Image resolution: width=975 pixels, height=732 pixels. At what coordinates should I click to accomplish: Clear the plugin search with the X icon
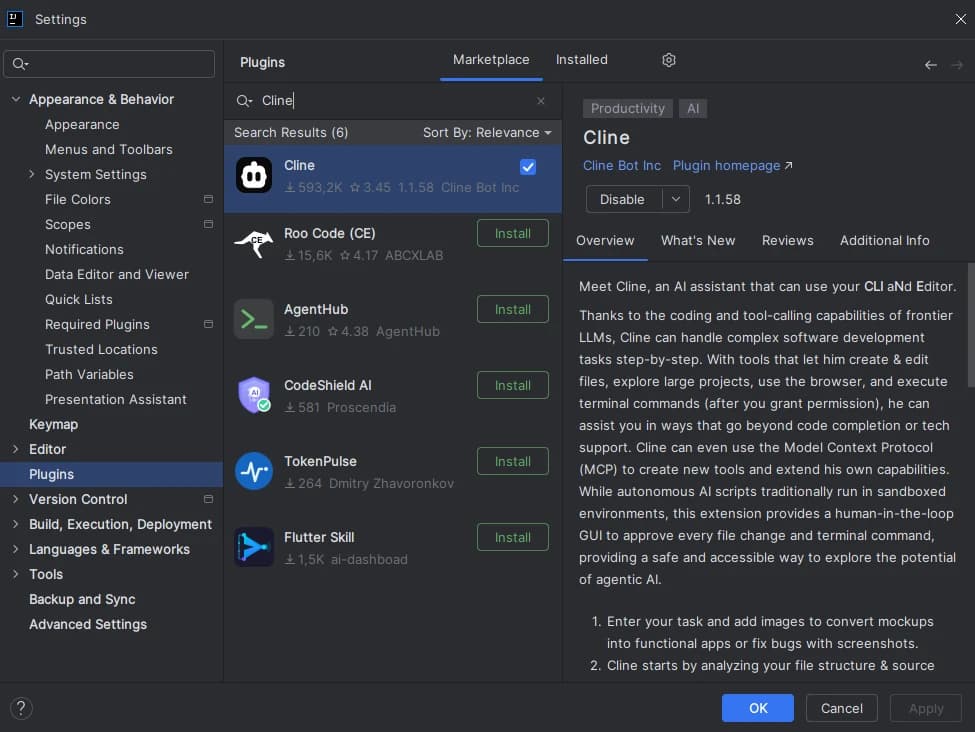pyautogui.click(x=540, y=101)
